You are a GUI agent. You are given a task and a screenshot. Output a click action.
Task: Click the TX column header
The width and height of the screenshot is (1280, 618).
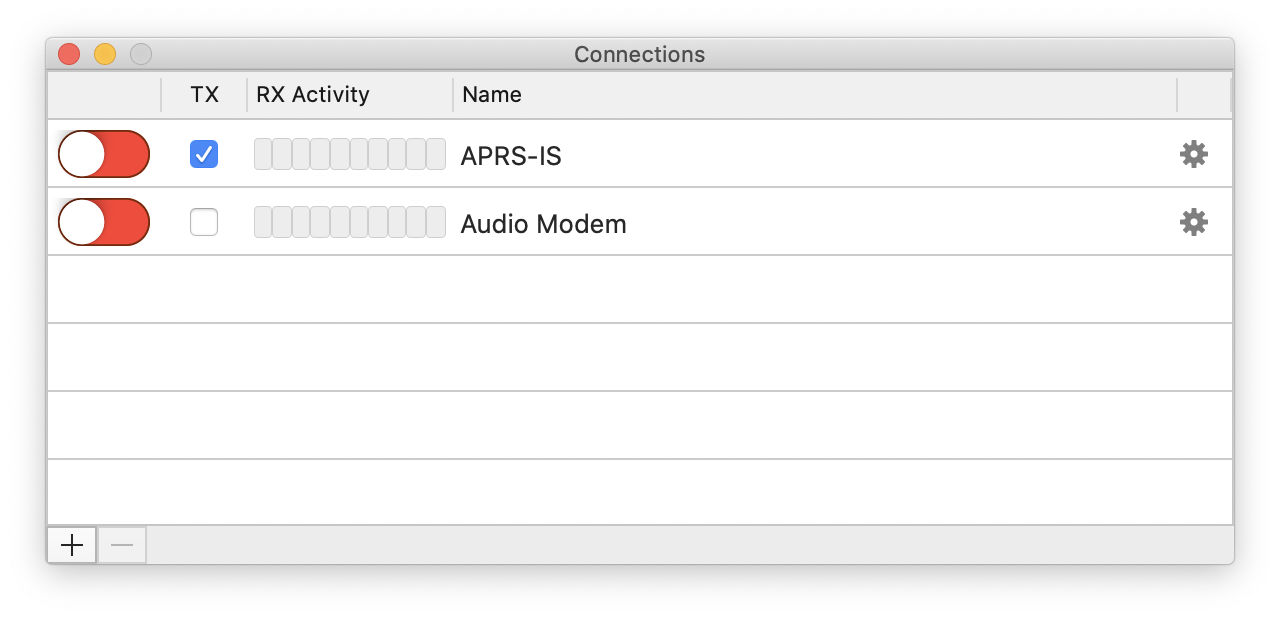tap(204, 95)
